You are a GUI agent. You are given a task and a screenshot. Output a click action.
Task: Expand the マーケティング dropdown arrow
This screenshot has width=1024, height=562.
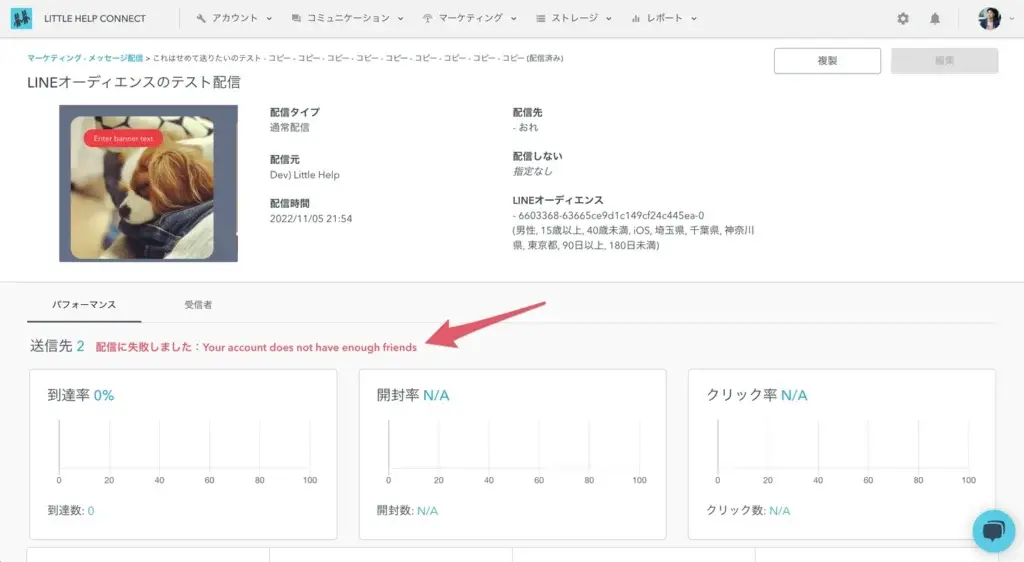513,19
